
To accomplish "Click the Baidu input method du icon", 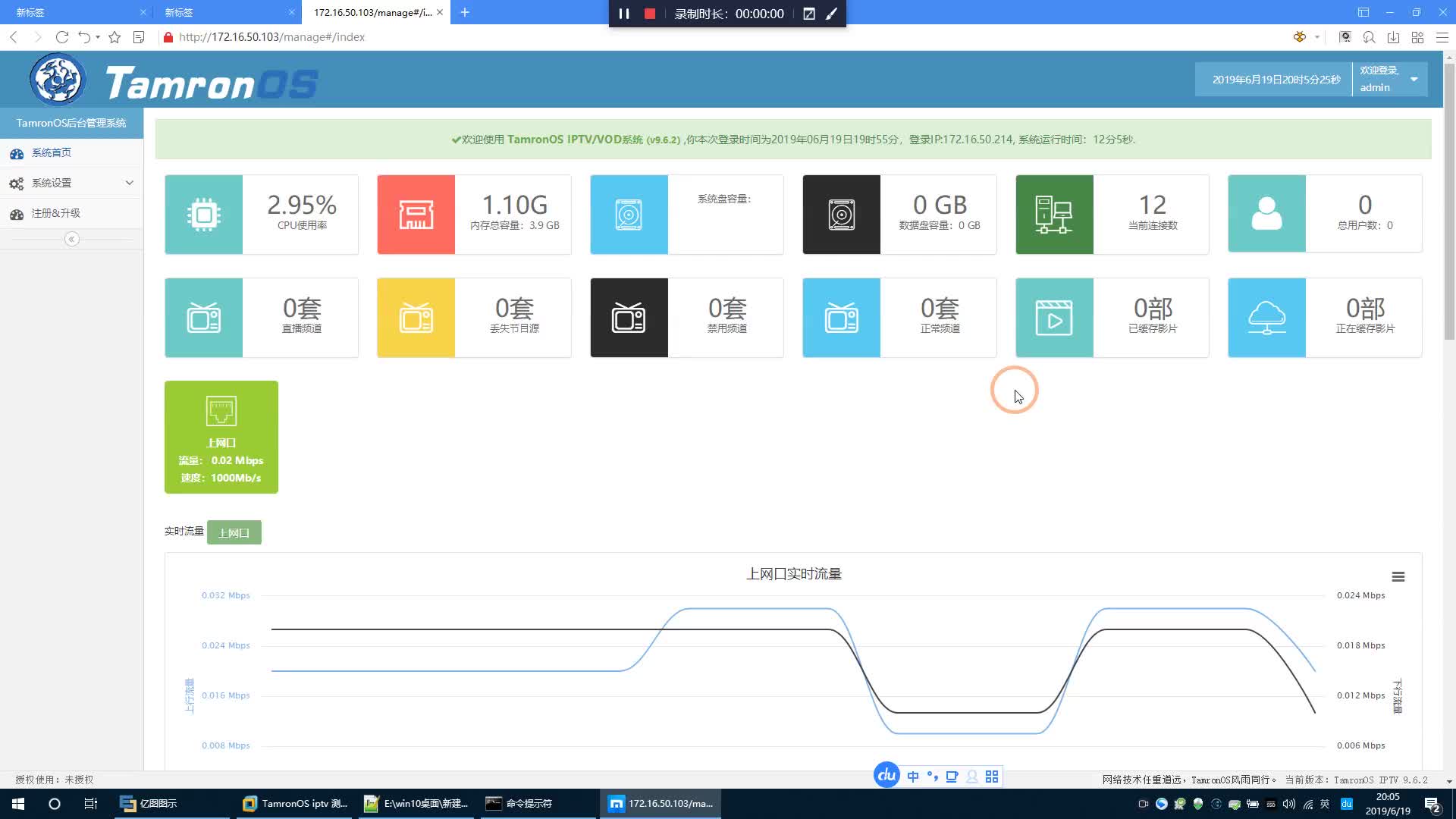I will [886, 776].
